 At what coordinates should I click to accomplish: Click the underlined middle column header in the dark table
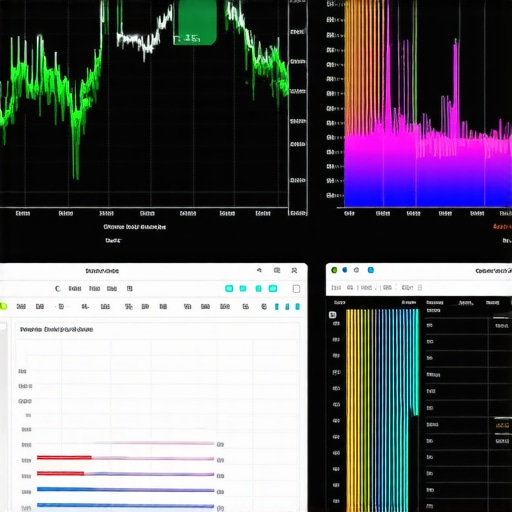(x=466, y=303)
